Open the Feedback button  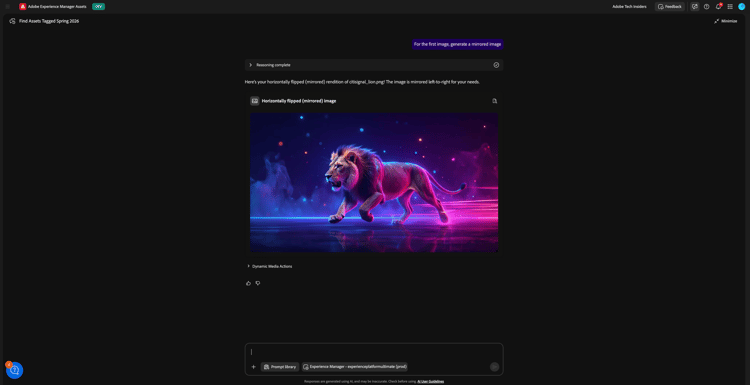[670, 7]
